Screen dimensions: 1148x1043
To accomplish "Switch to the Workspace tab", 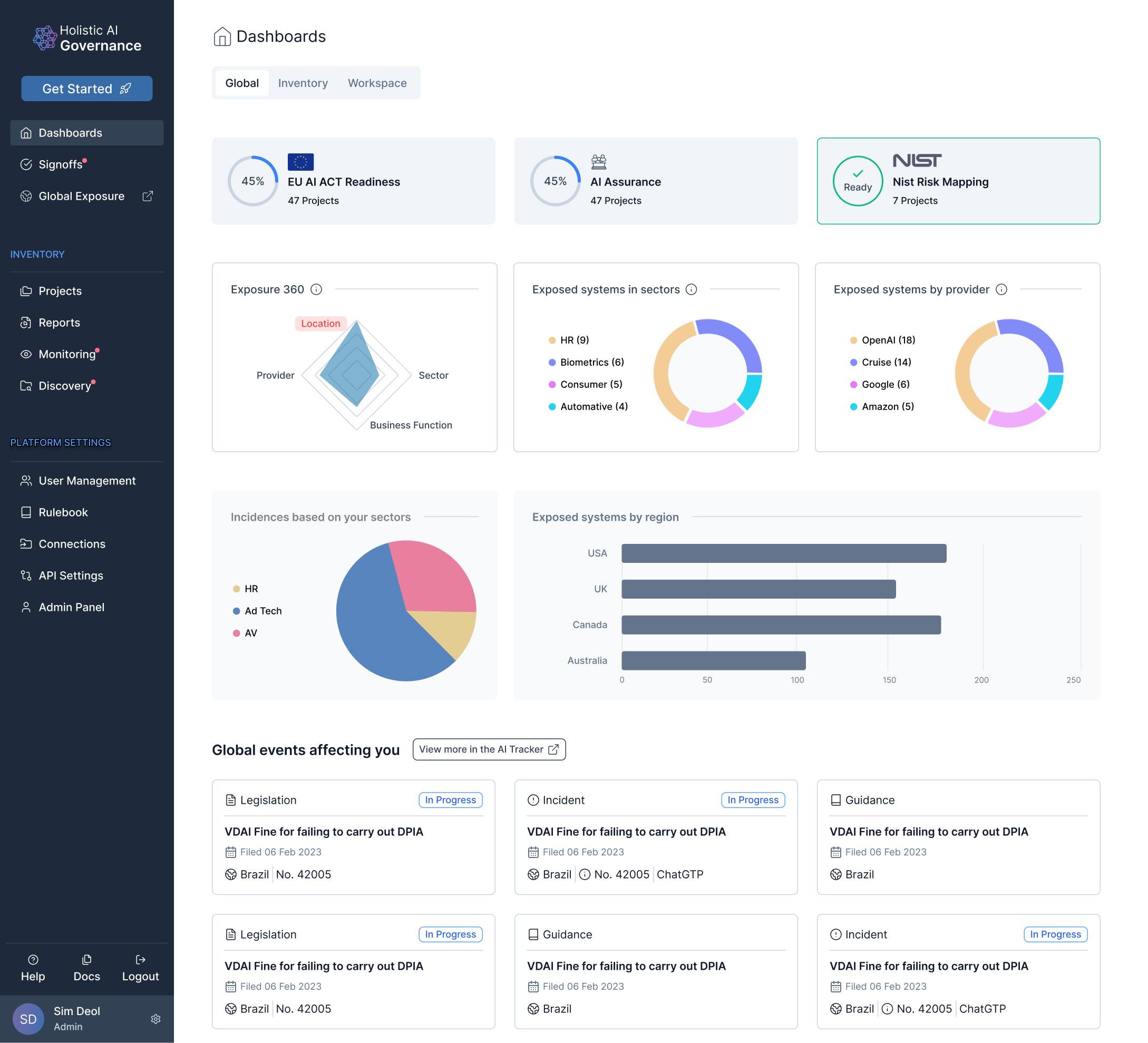I will 377,83.
